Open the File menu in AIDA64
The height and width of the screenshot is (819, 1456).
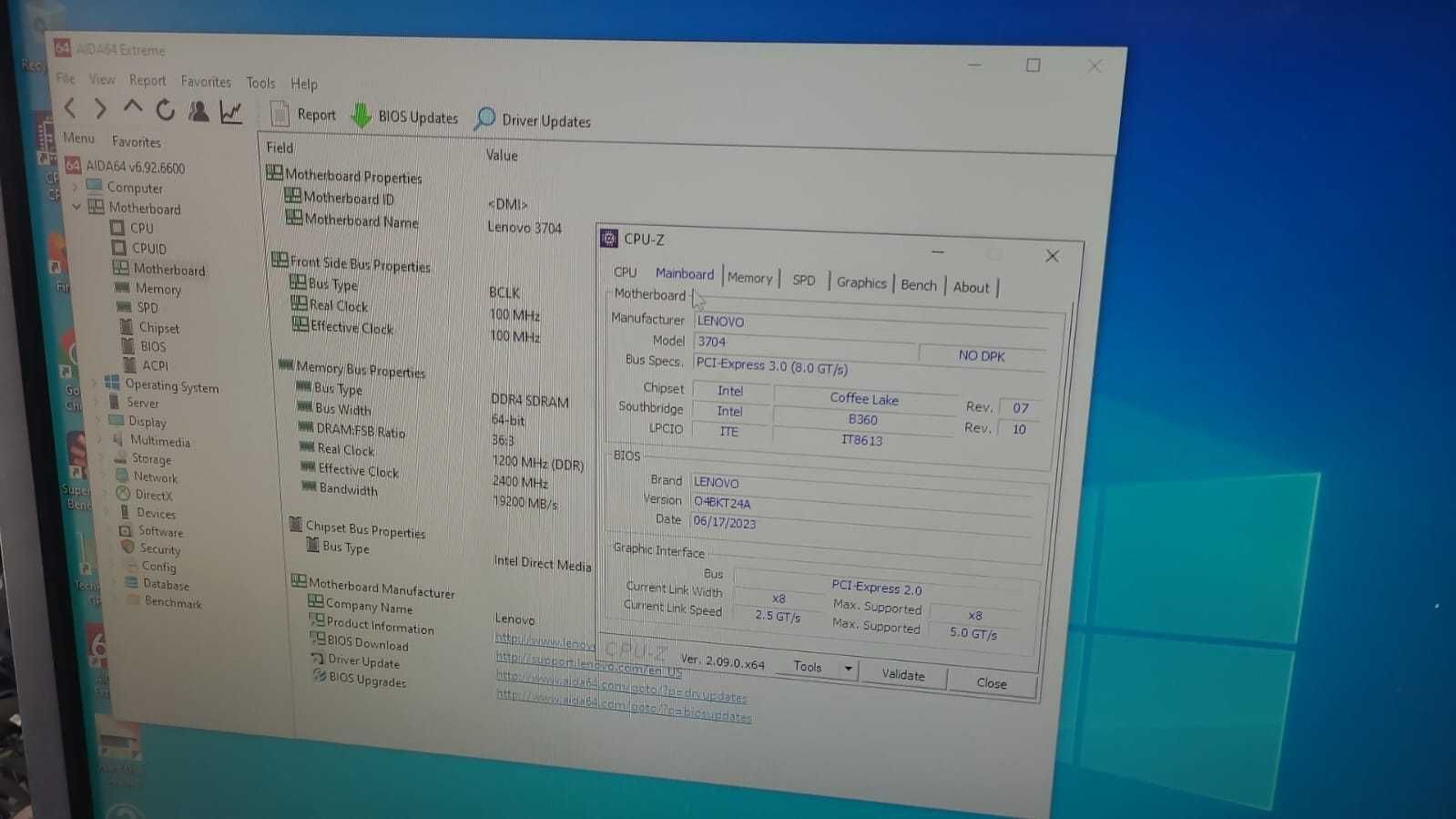[66, 78]
